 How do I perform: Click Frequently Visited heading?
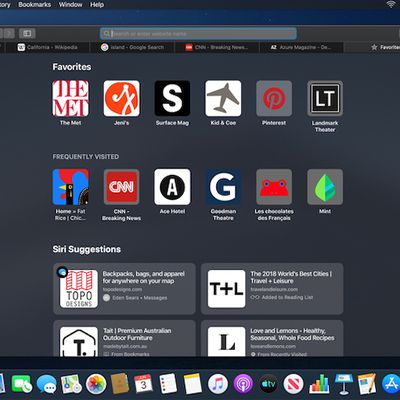[x=86, y=156]
